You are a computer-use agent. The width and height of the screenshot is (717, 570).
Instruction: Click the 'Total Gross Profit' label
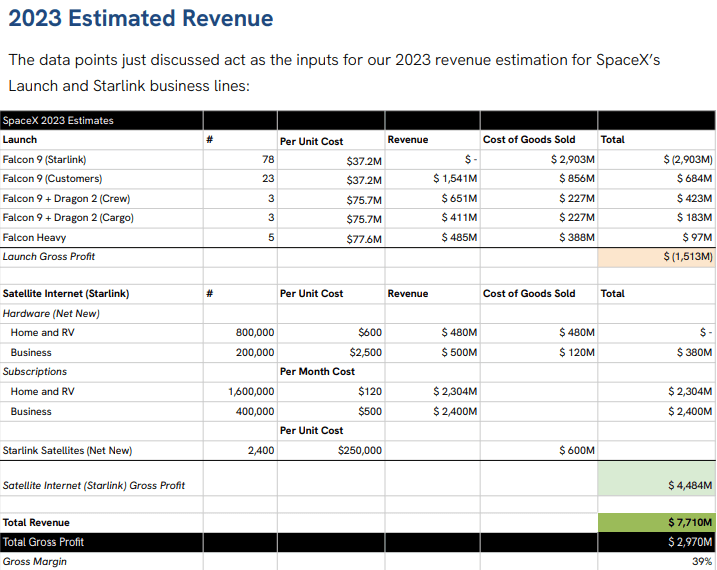pyautogui.click(x=43, y=543)
